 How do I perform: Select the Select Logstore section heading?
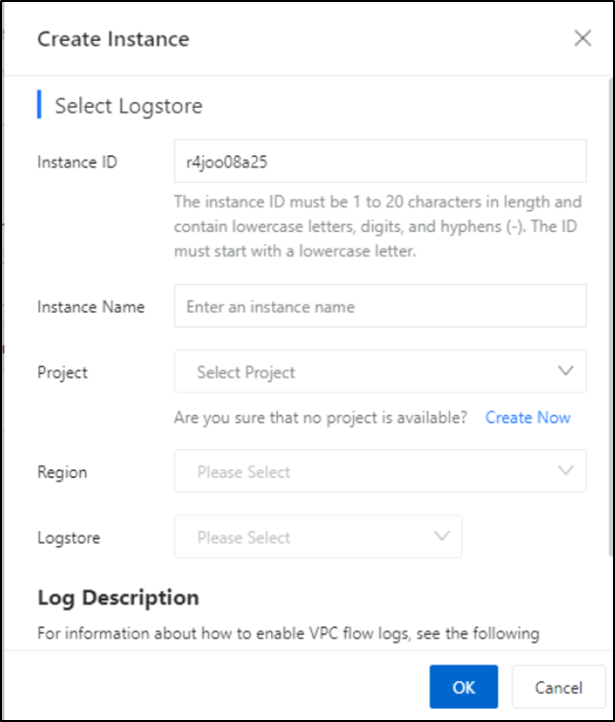129,105
